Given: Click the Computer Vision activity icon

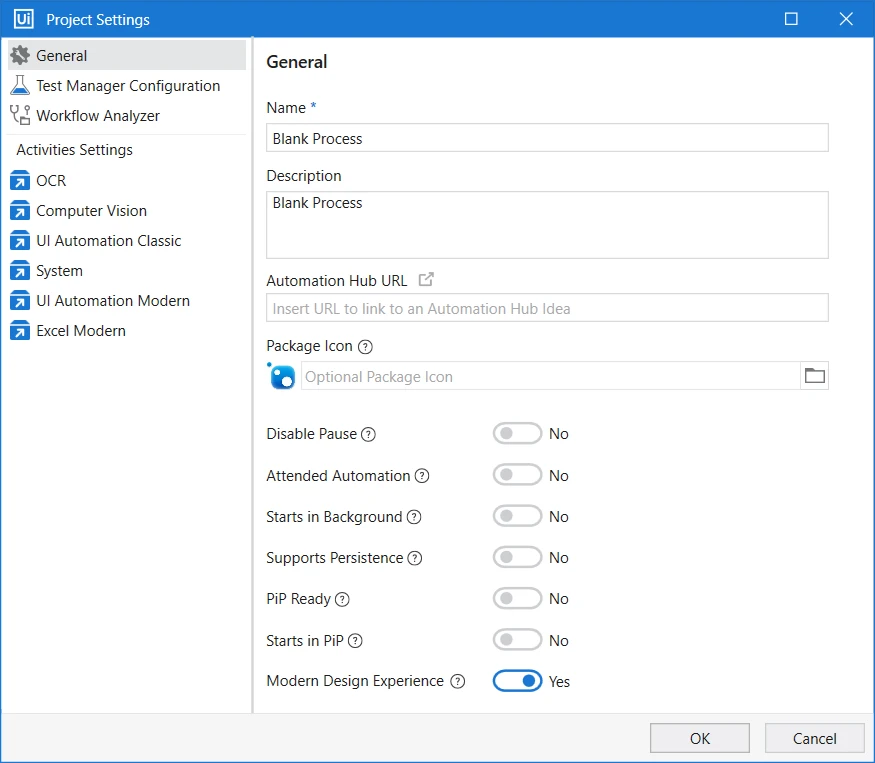Looking at the screenshot, I should coord(20,210).
